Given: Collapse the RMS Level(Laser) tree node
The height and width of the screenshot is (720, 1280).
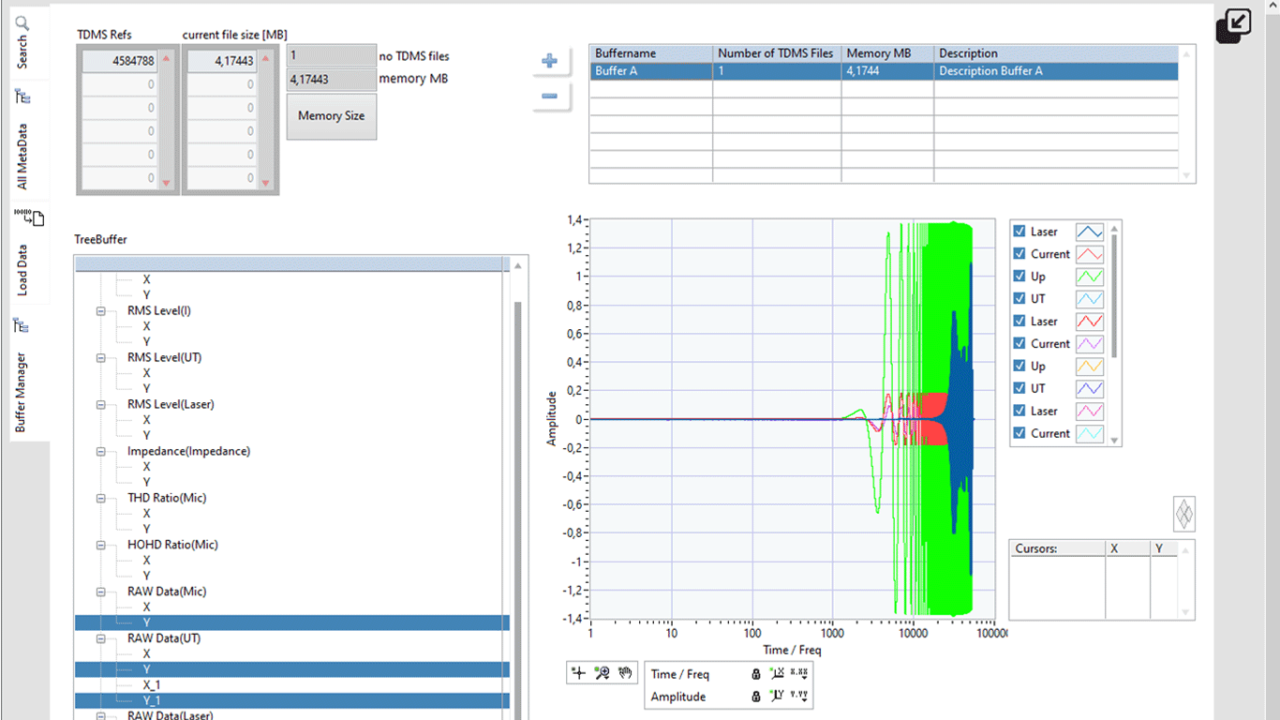Looking at the screenshot, I should click(101, 405).
